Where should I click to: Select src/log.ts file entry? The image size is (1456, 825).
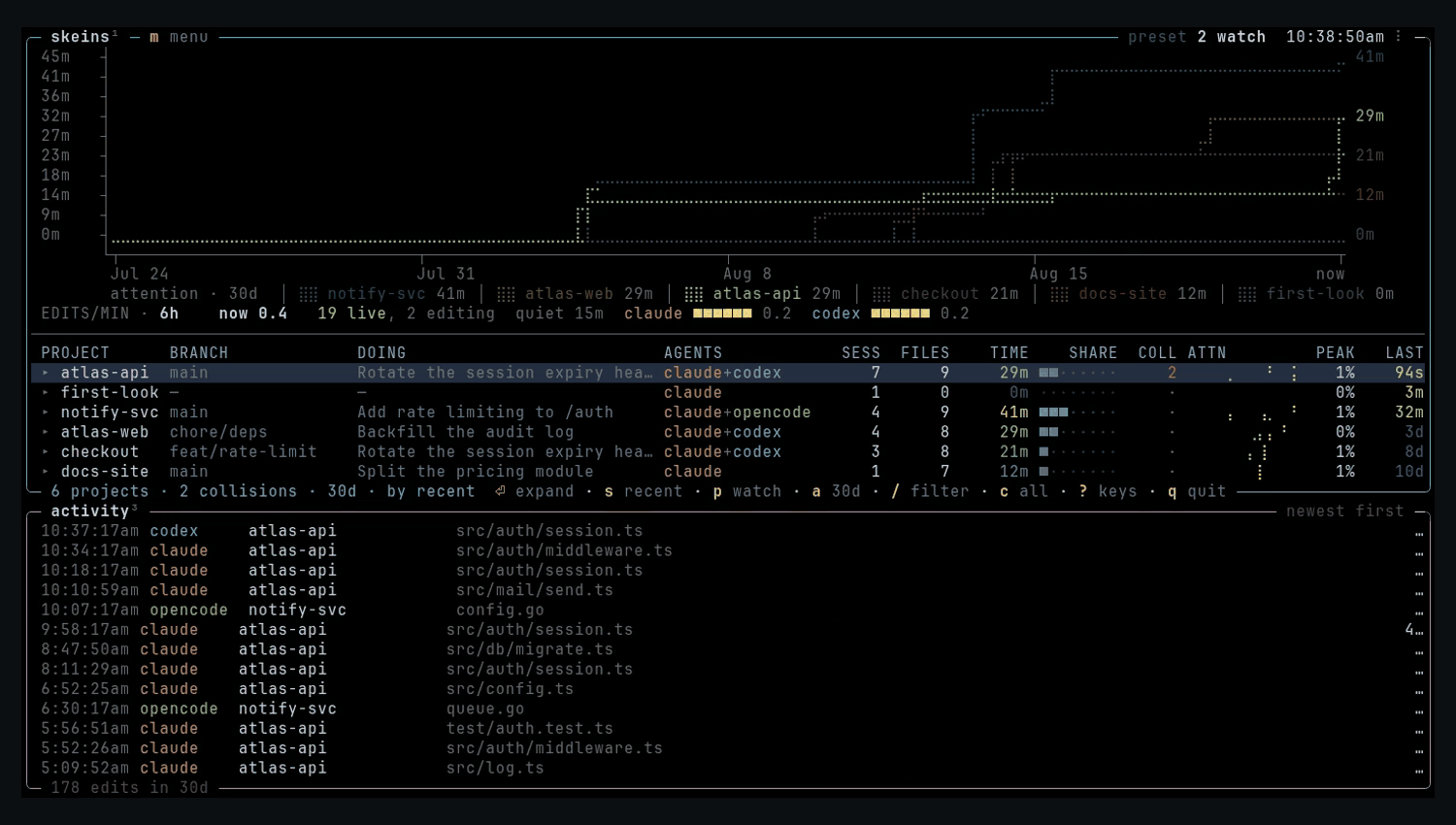pyautogui.click(x=495, y=768)
